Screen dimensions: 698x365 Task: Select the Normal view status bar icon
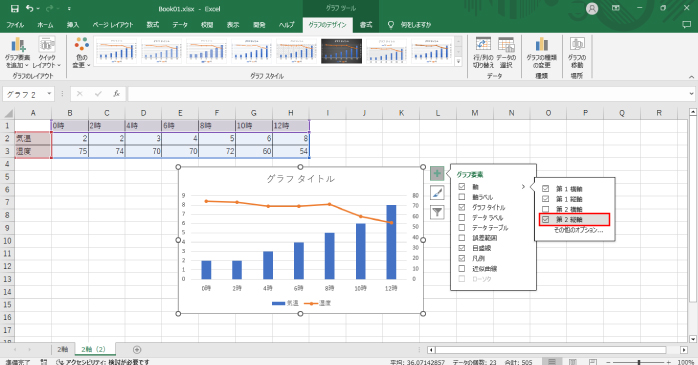click(x=552, y=362)
